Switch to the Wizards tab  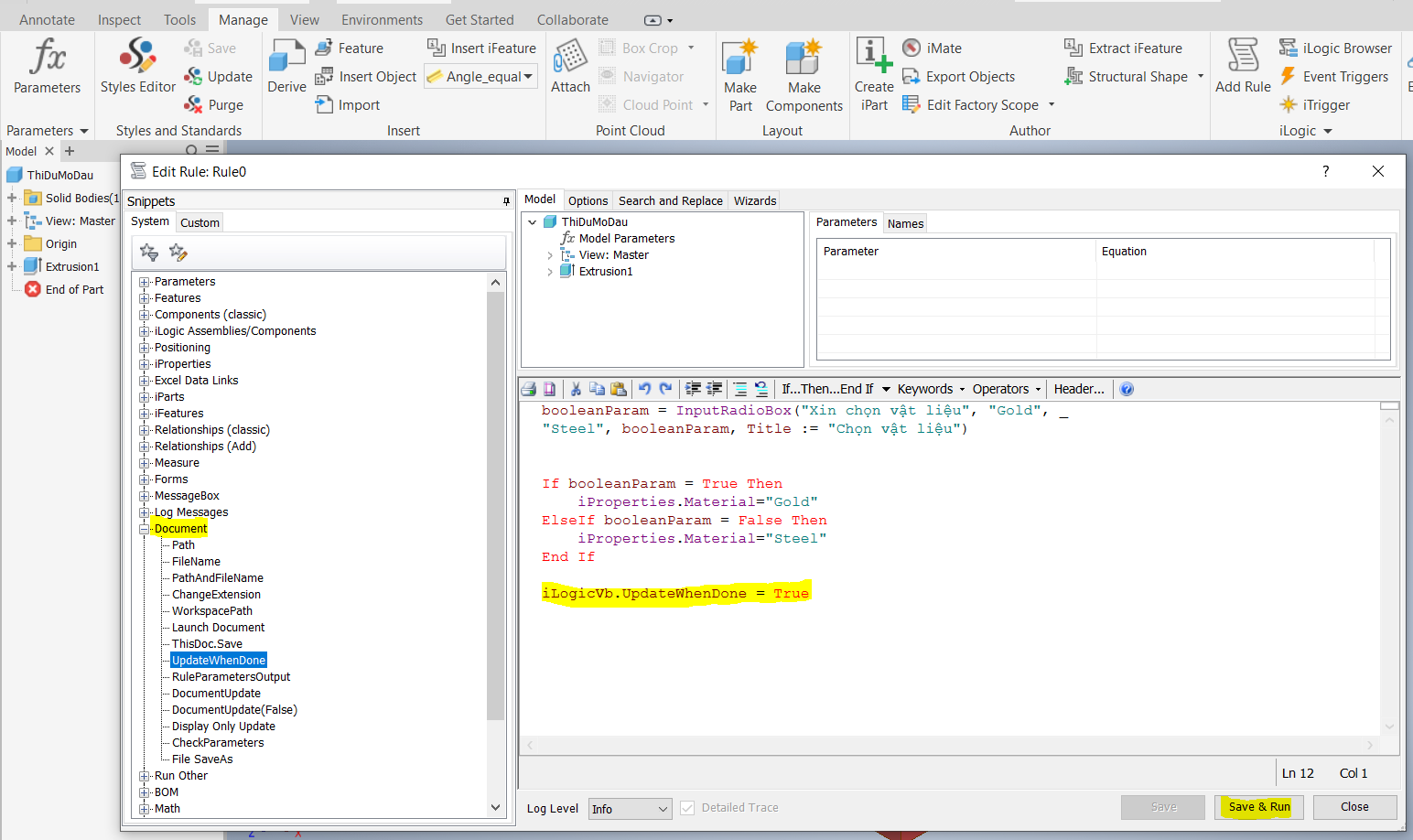(754, 199)
